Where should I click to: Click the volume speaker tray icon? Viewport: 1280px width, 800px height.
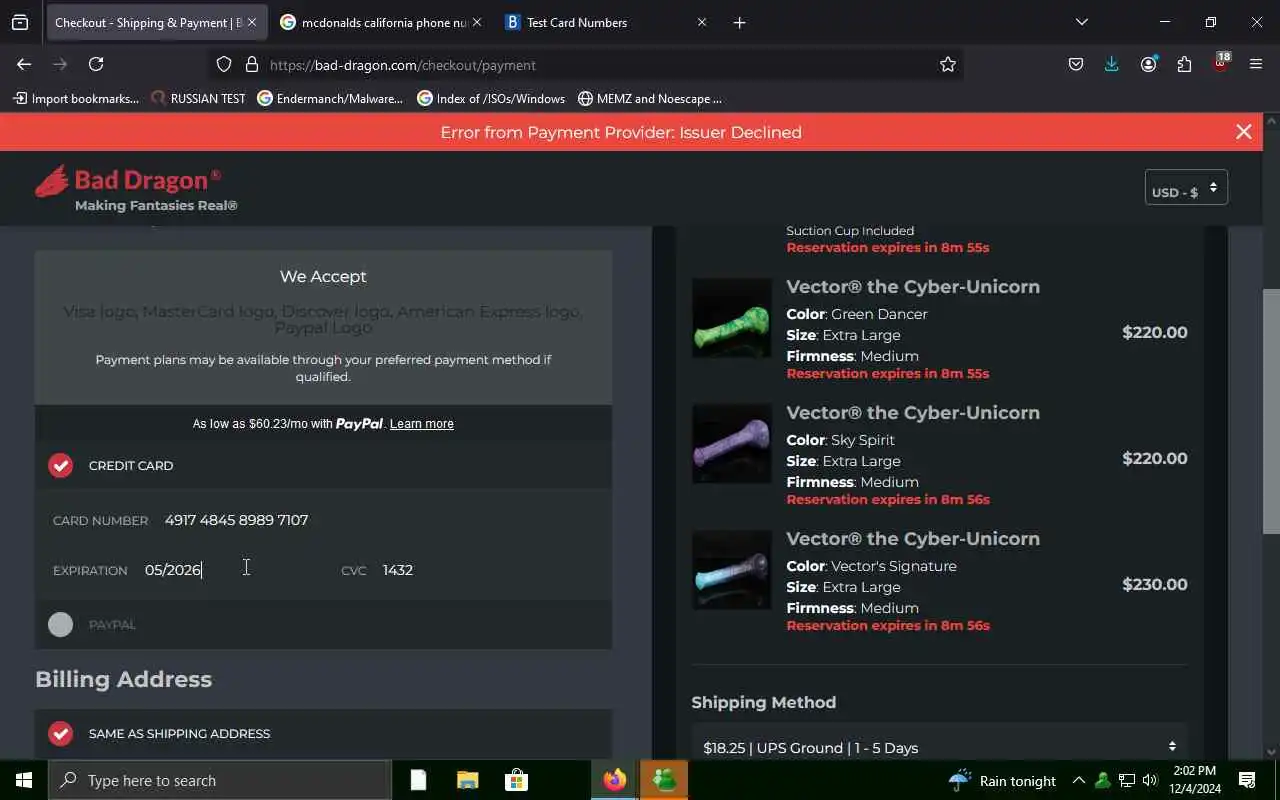pyautogui.click(x=1150, y=780)
